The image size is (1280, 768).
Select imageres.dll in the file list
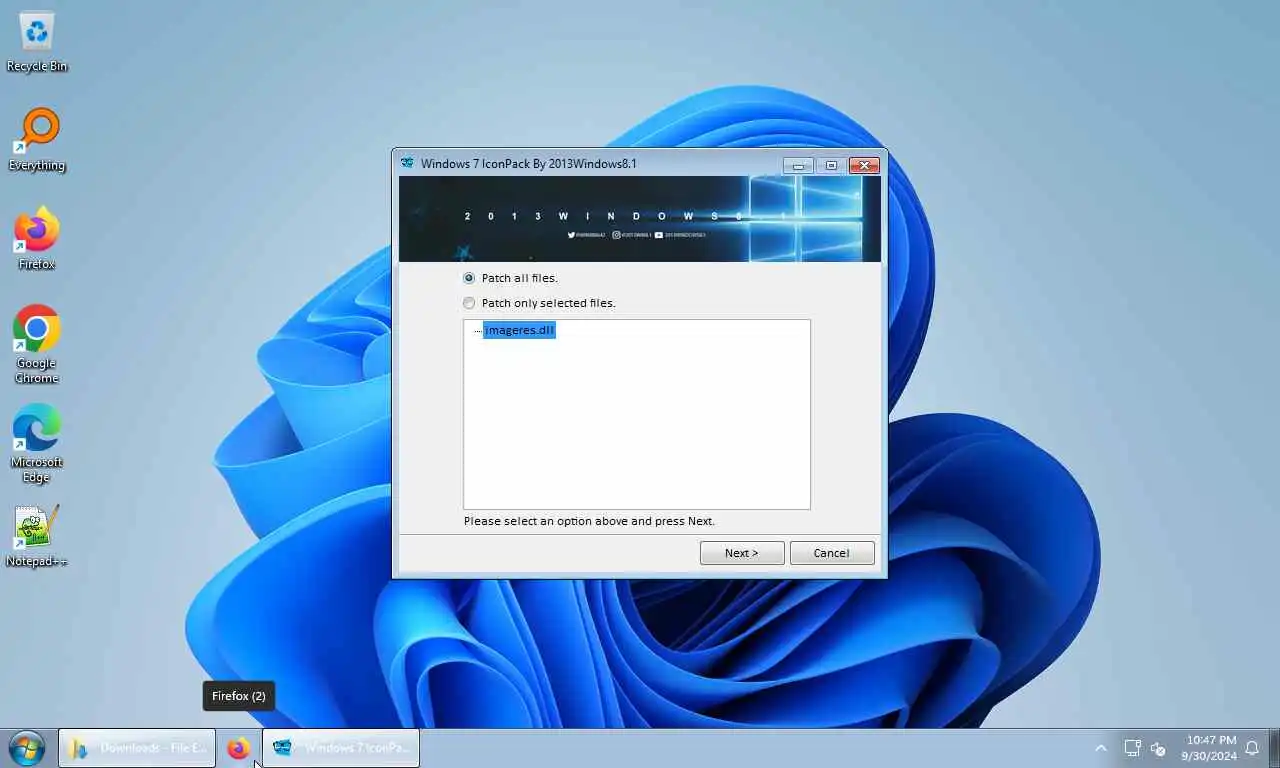pos(519,330)
